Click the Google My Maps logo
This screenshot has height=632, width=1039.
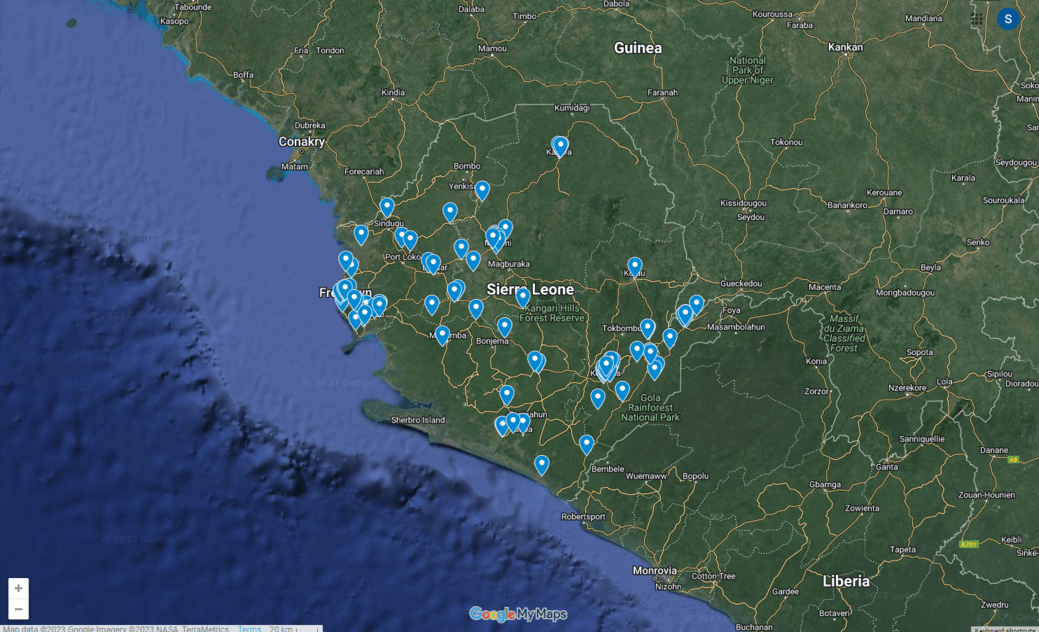[x=518, y=614]
